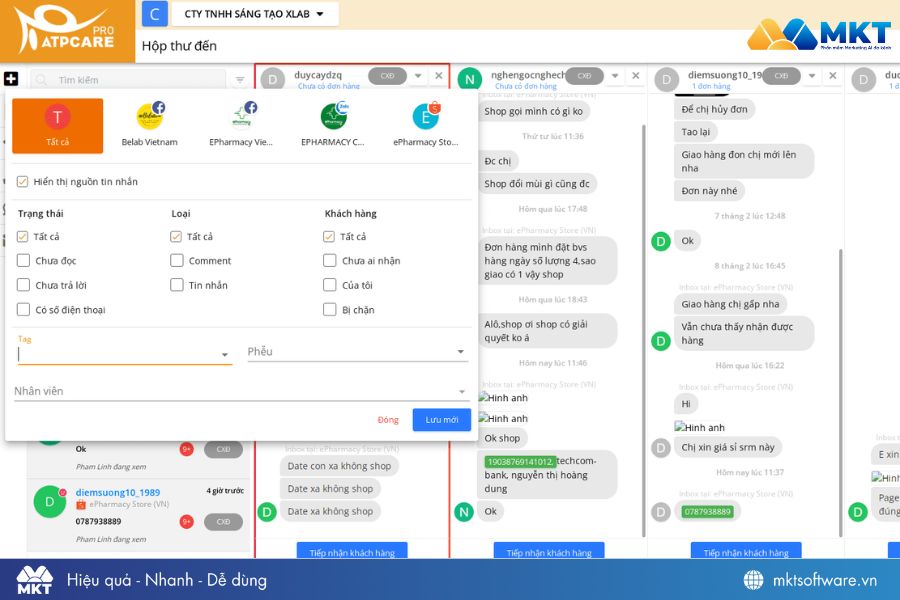Open the Phễu dropdown
The height and width of the screenshot is (600, 900).
[x=358, y=351]
